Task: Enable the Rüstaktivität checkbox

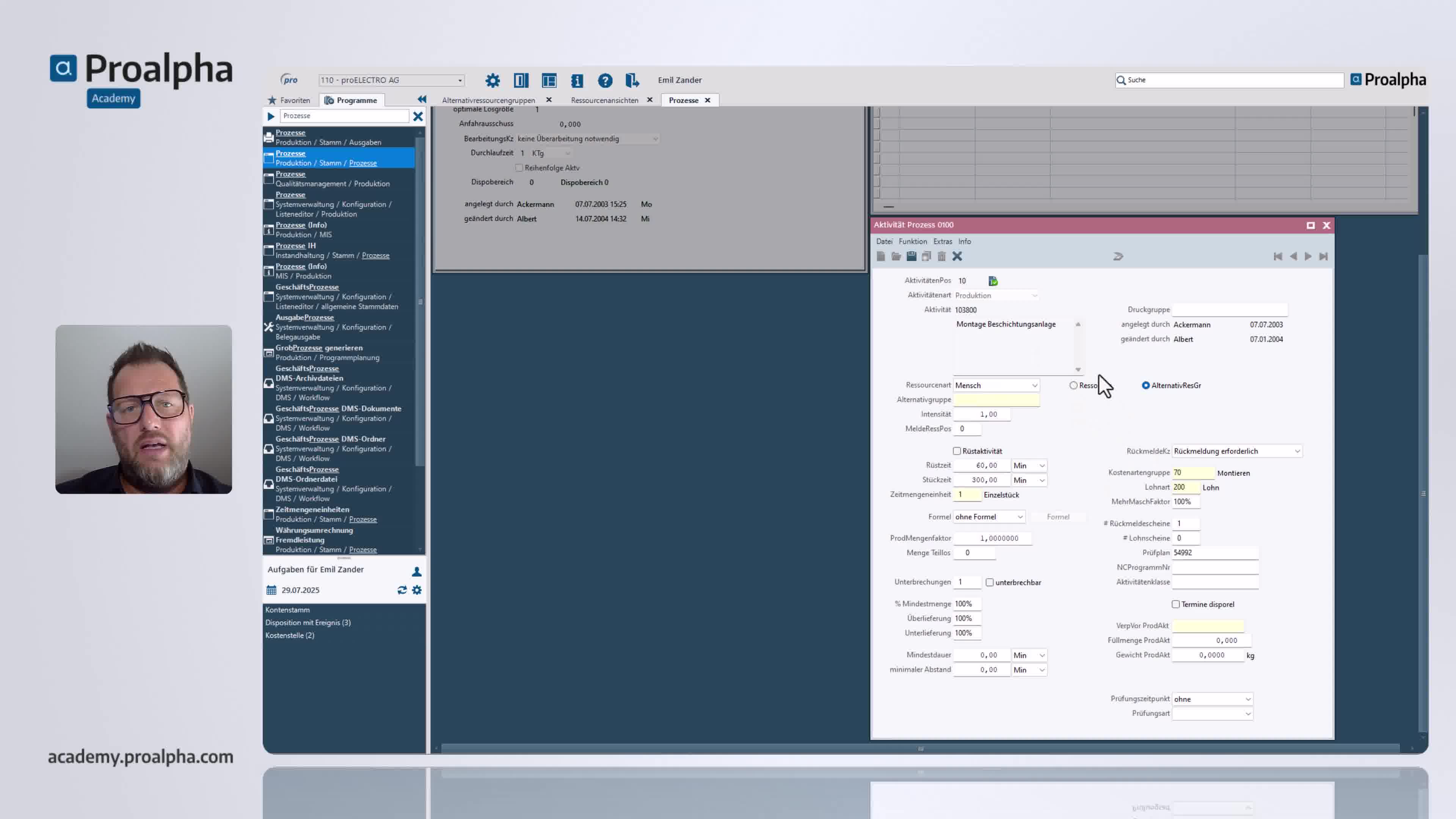Action: click(x=957, y=451)
